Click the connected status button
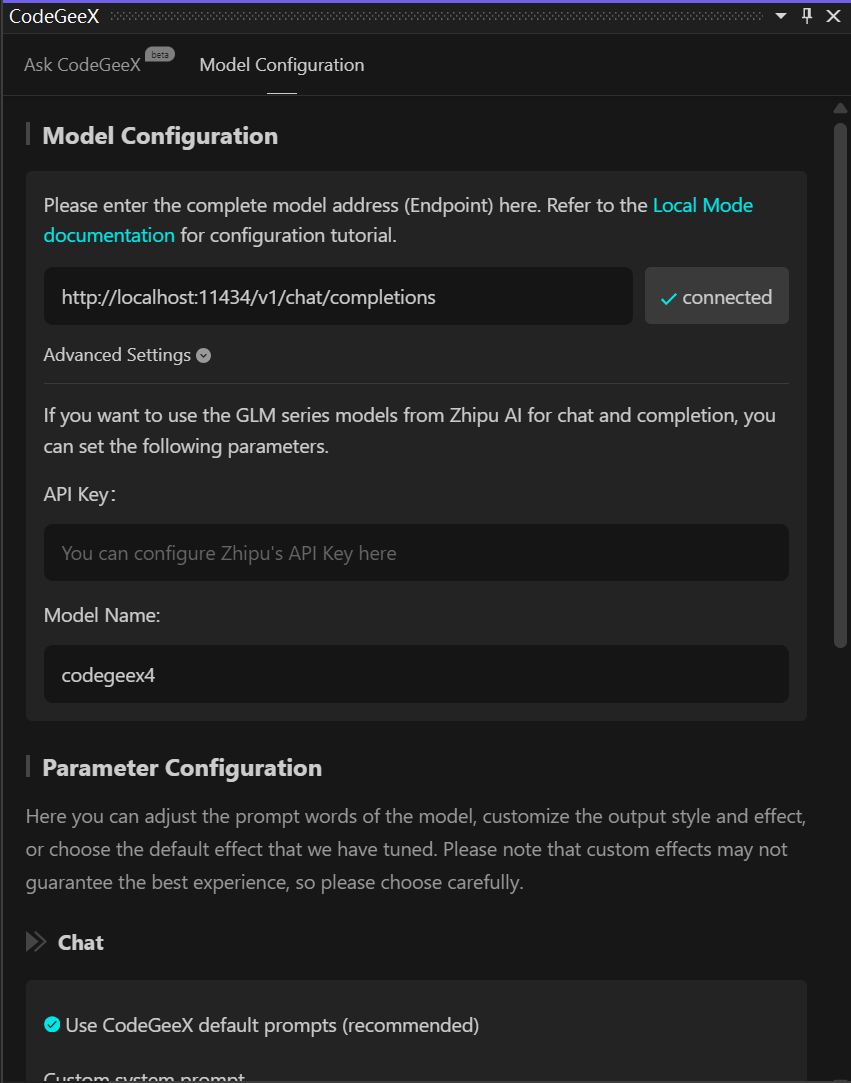This screenshot has height=1083, width=851. coord(717,296)
